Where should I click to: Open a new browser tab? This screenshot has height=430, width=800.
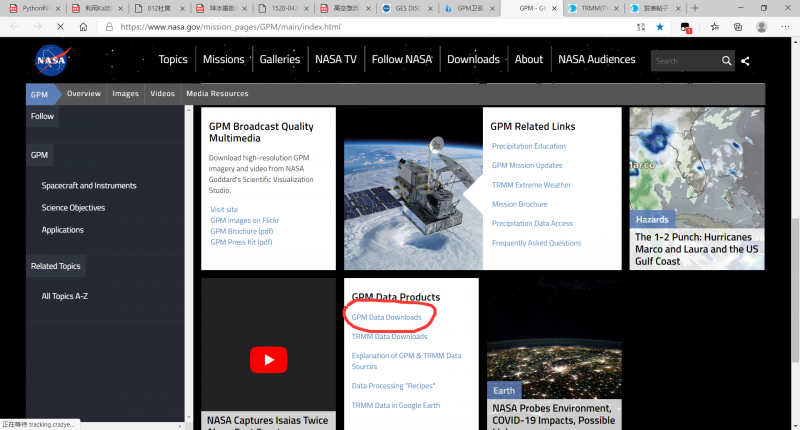point(695,8)
